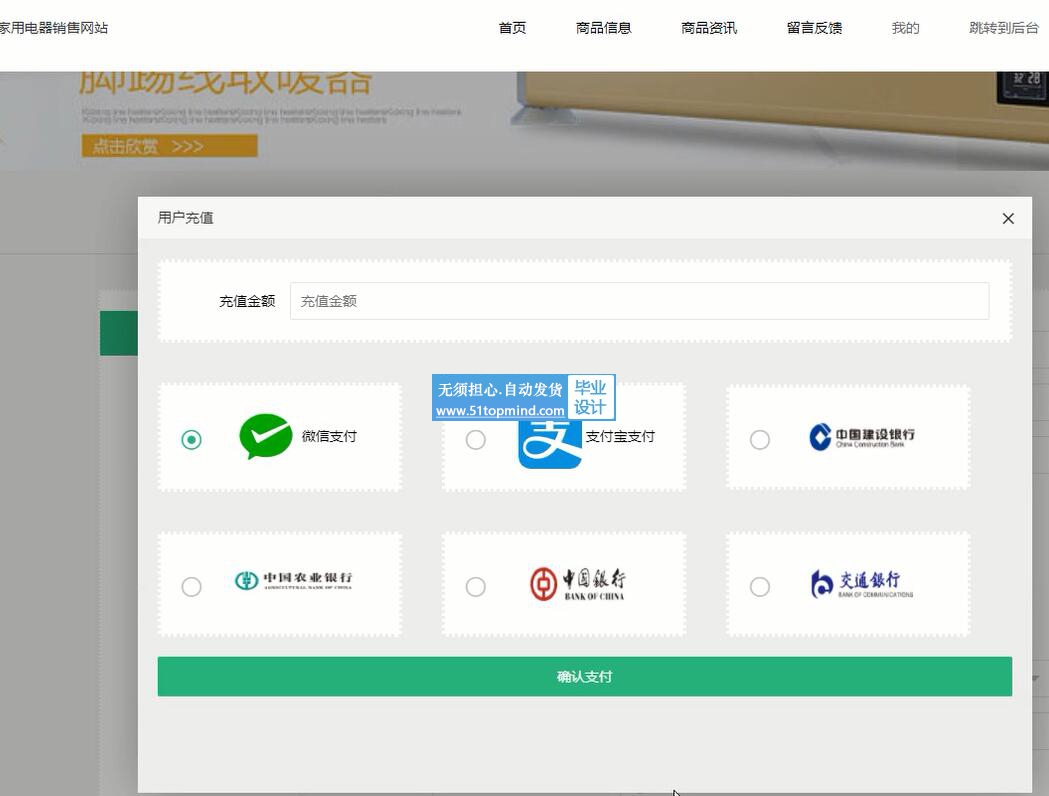Focus the 充值金额 input field
This screenshot has width=1049, height=796.
(x=640, y=301)
